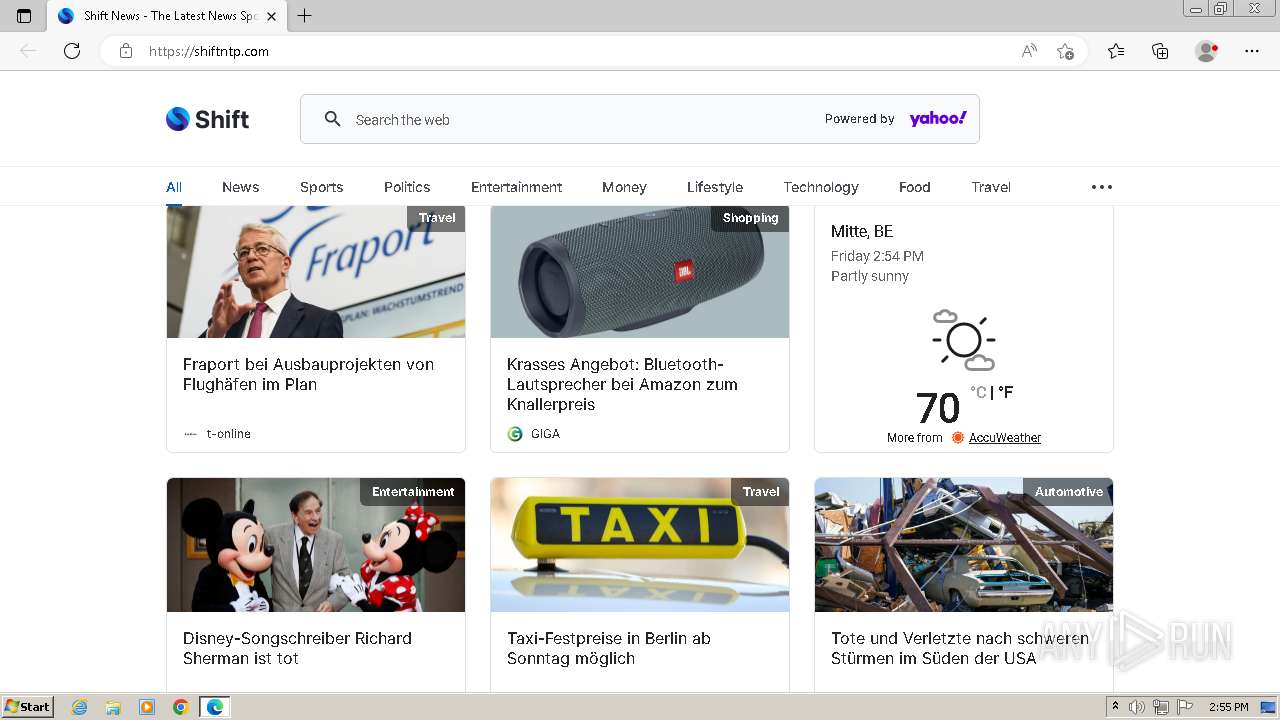Open the Money category tab
This screenshot has height=720, width=1280.
pos(624,187)
